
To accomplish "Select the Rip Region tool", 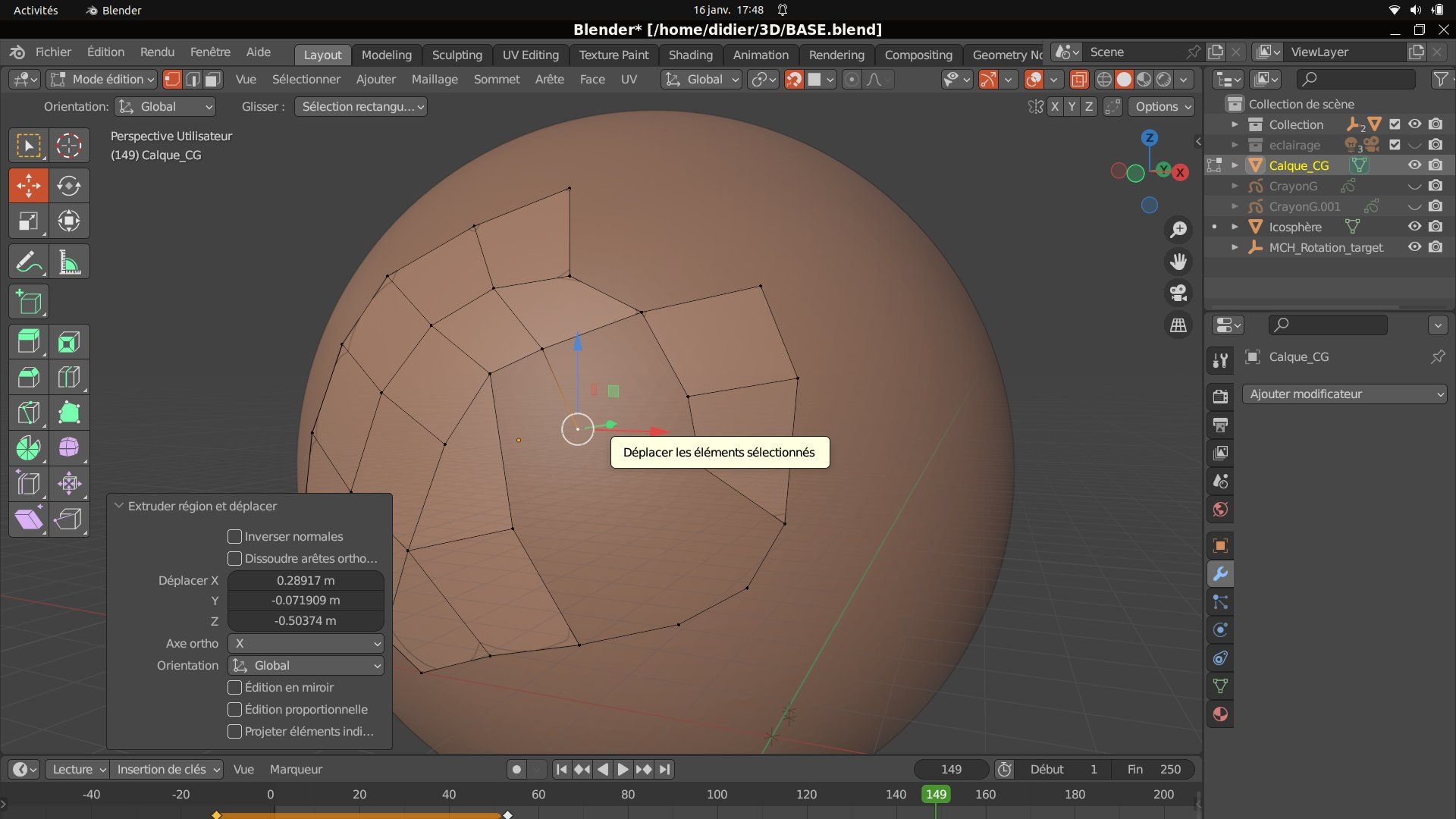I will tap(69, 519).
